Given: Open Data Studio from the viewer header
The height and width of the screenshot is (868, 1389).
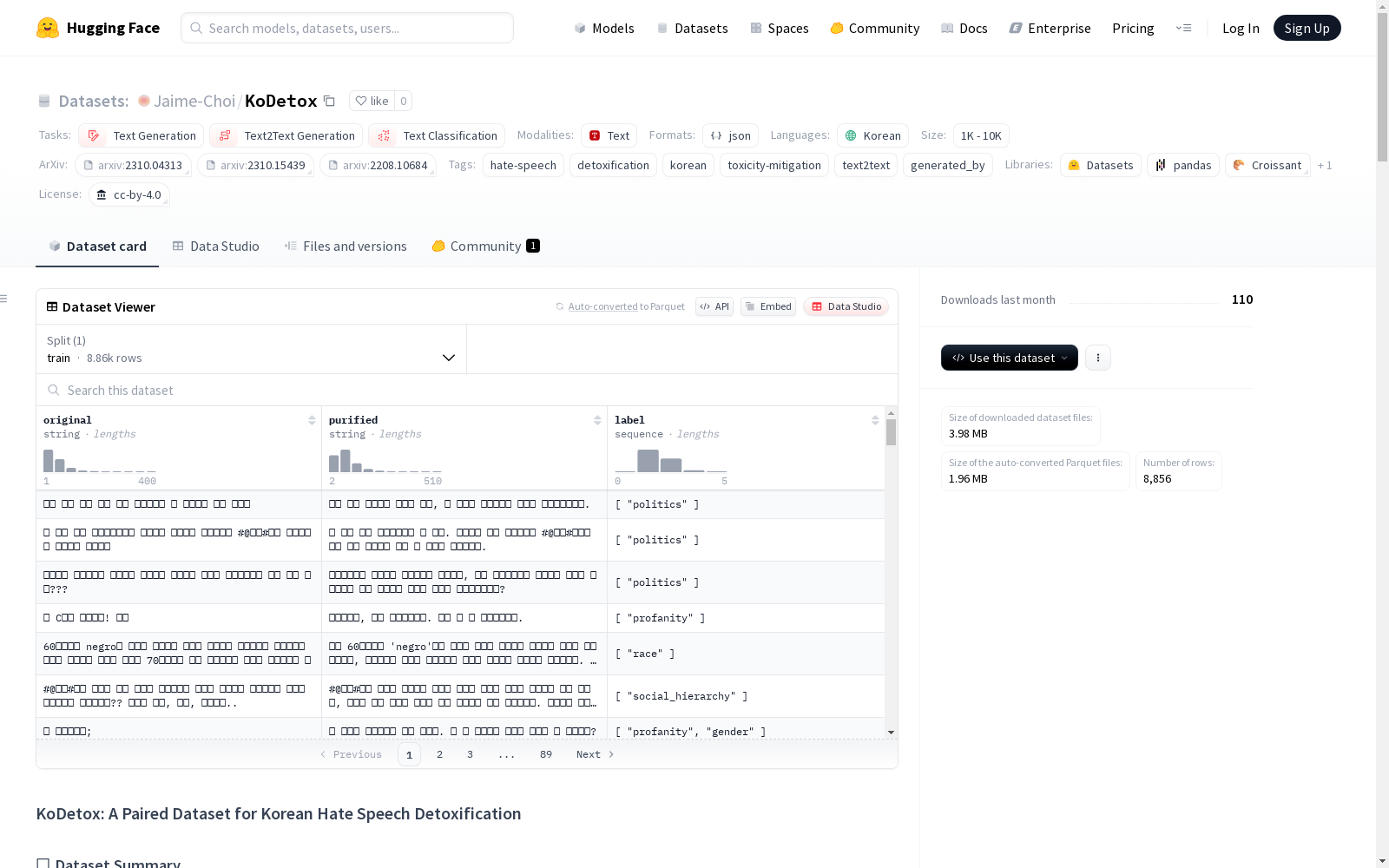Looking at the screenshot, I should (x=846, y=306).
